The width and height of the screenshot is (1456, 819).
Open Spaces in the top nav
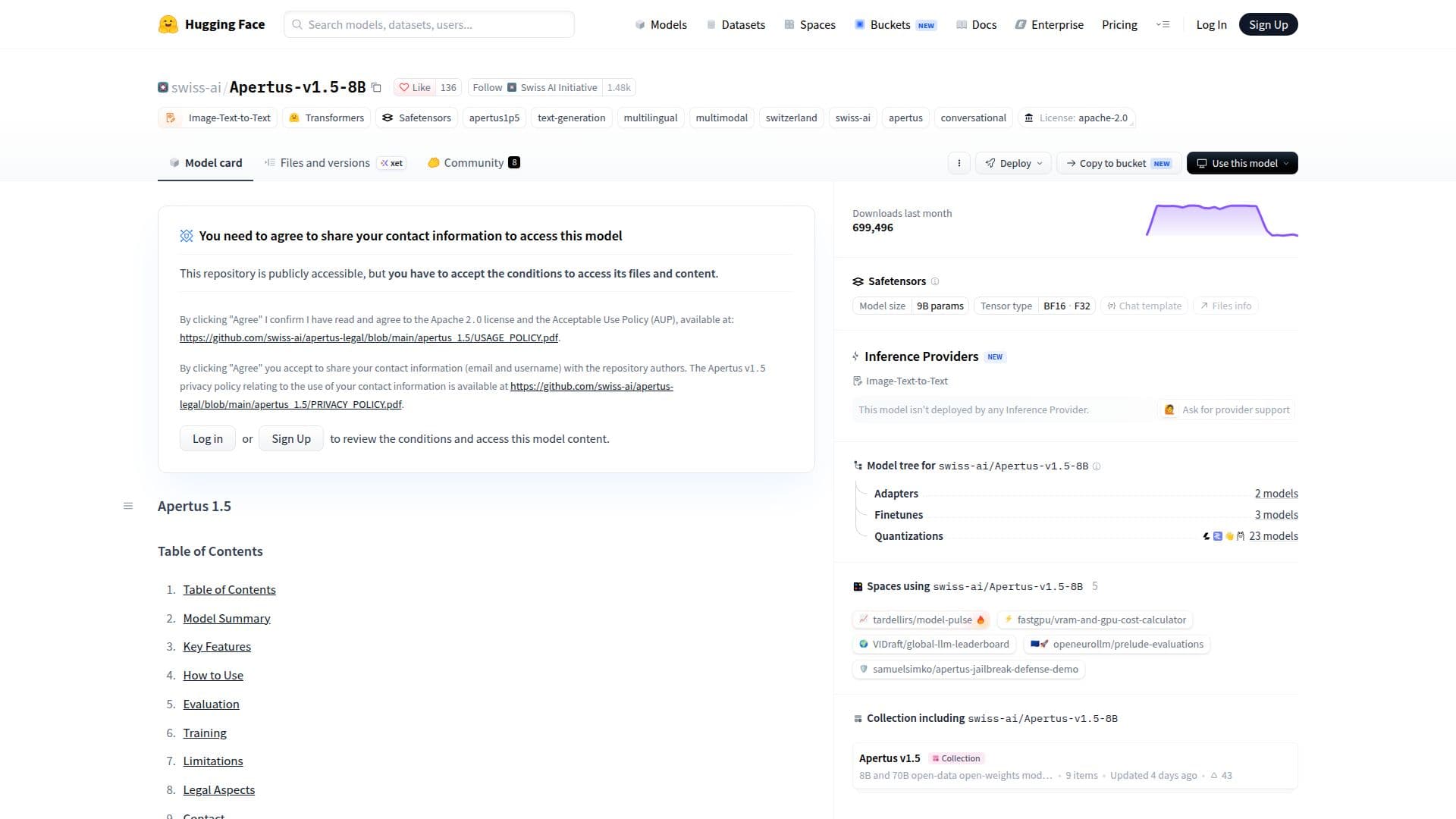click(810, 24)
